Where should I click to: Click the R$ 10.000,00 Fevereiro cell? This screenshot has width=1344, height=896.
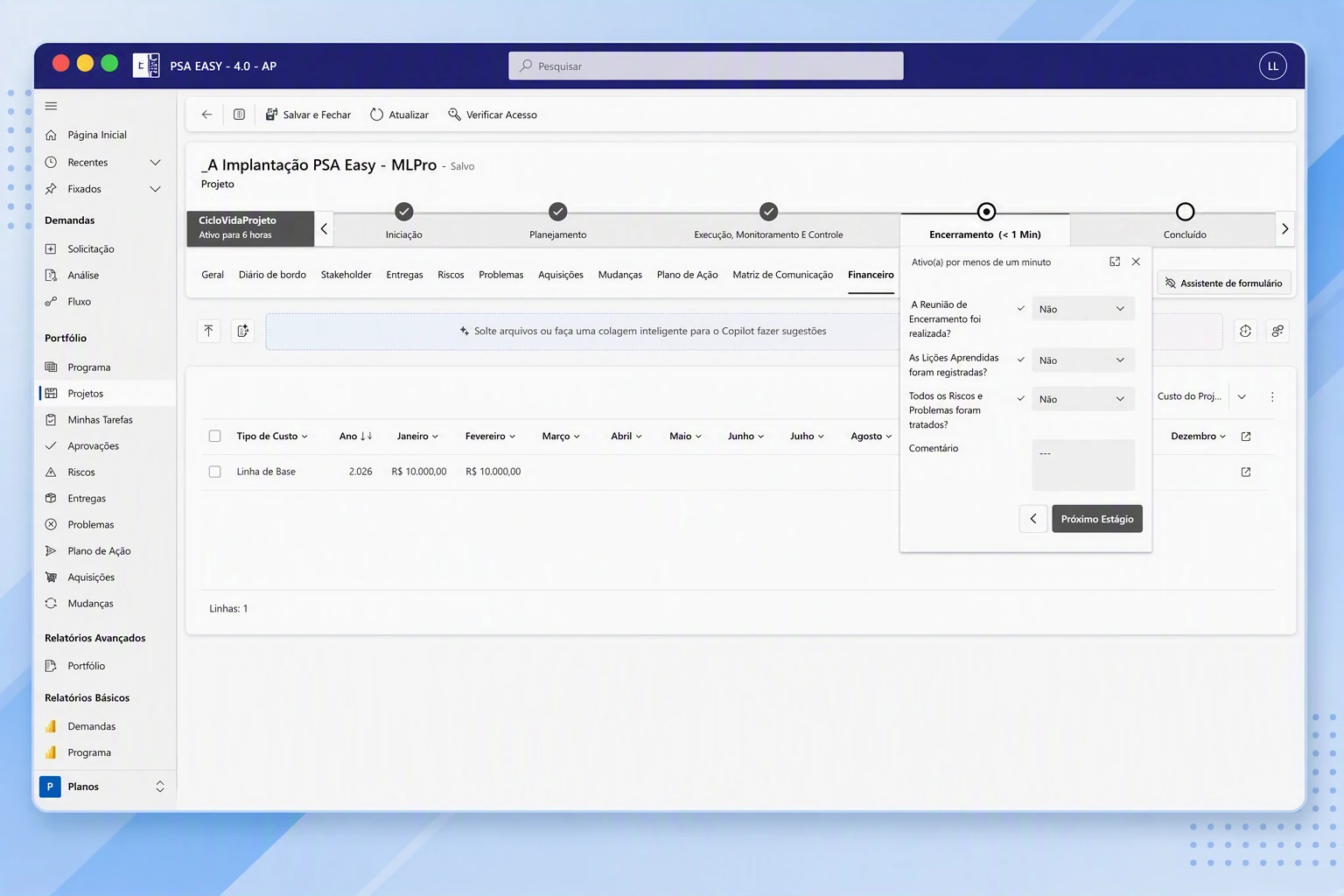(493, 472)
